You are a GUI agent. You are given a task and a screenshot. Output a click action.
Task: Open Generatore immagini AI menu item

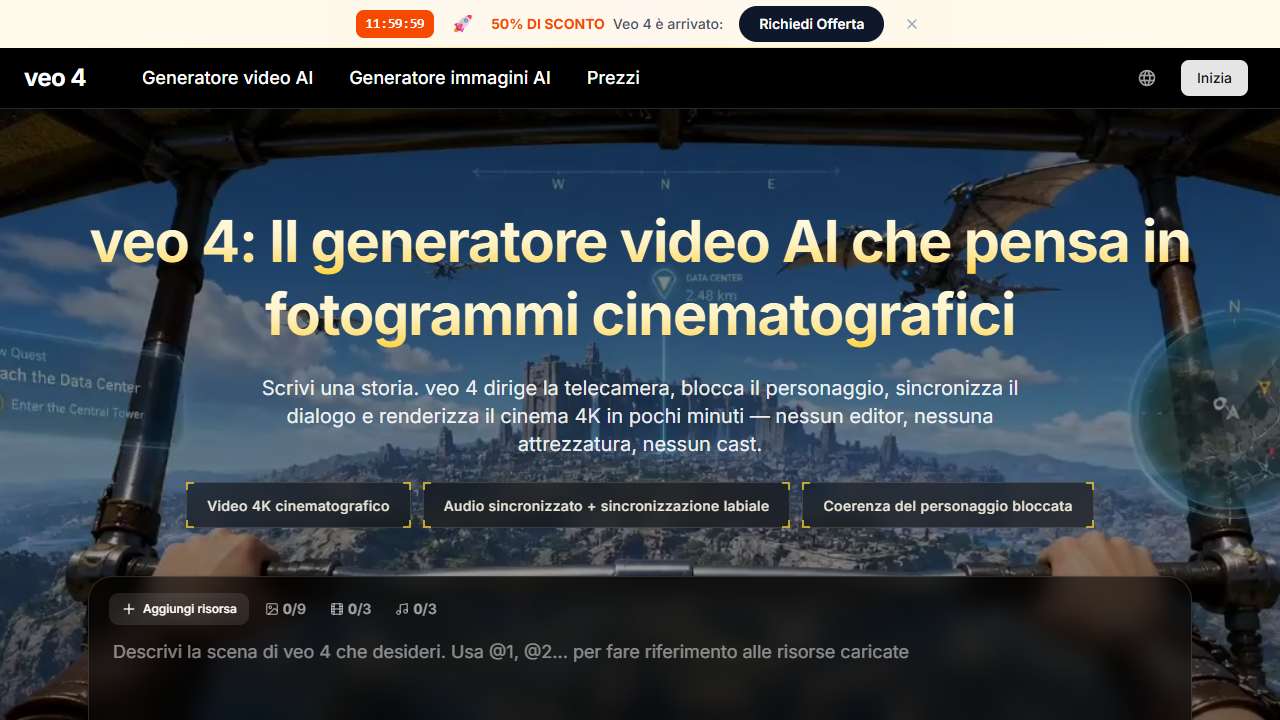(x=450, y=78)
